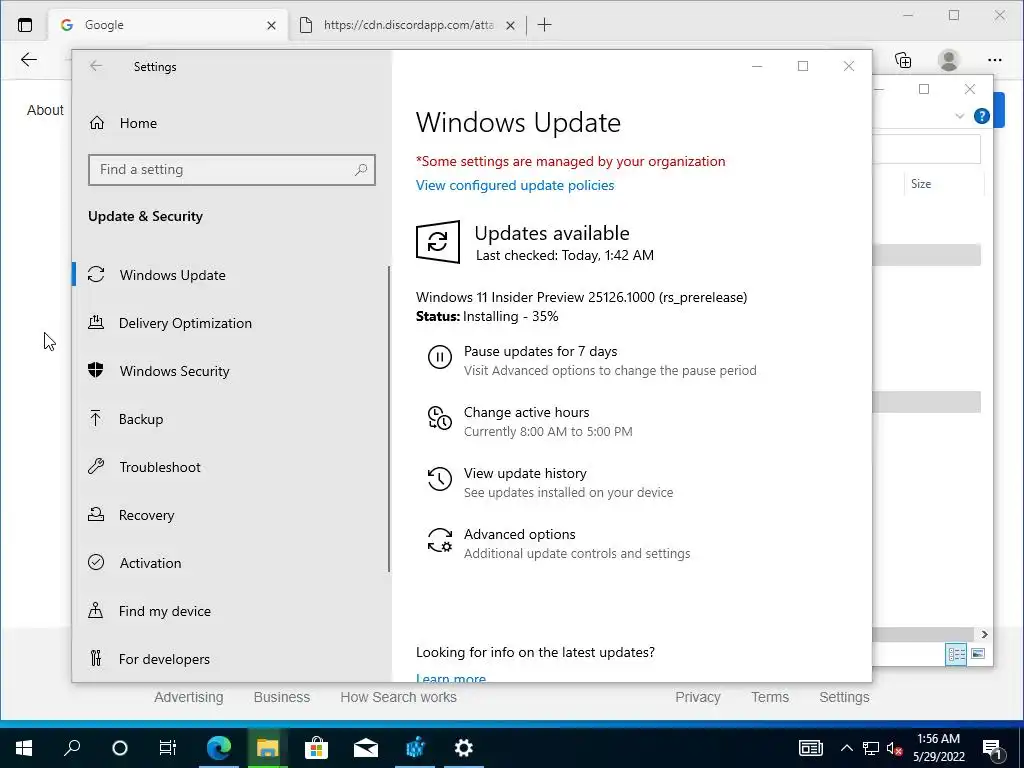The image size is (1024, 768).
Task: Open Advanced options
Action: pos(520,534)
